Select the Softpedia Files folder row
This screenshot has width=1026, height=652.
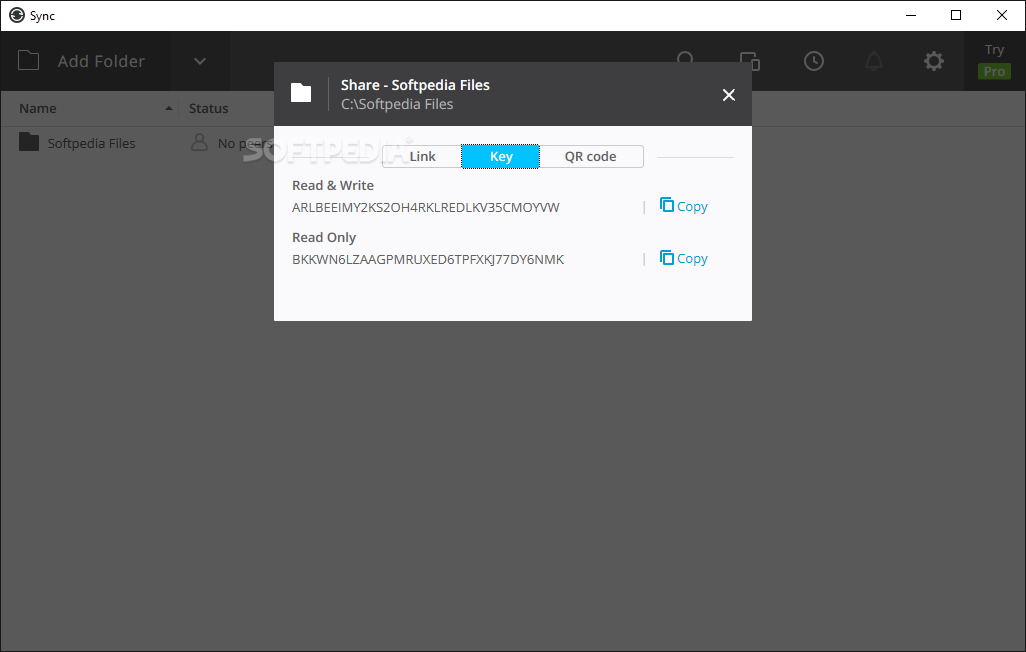137,143
